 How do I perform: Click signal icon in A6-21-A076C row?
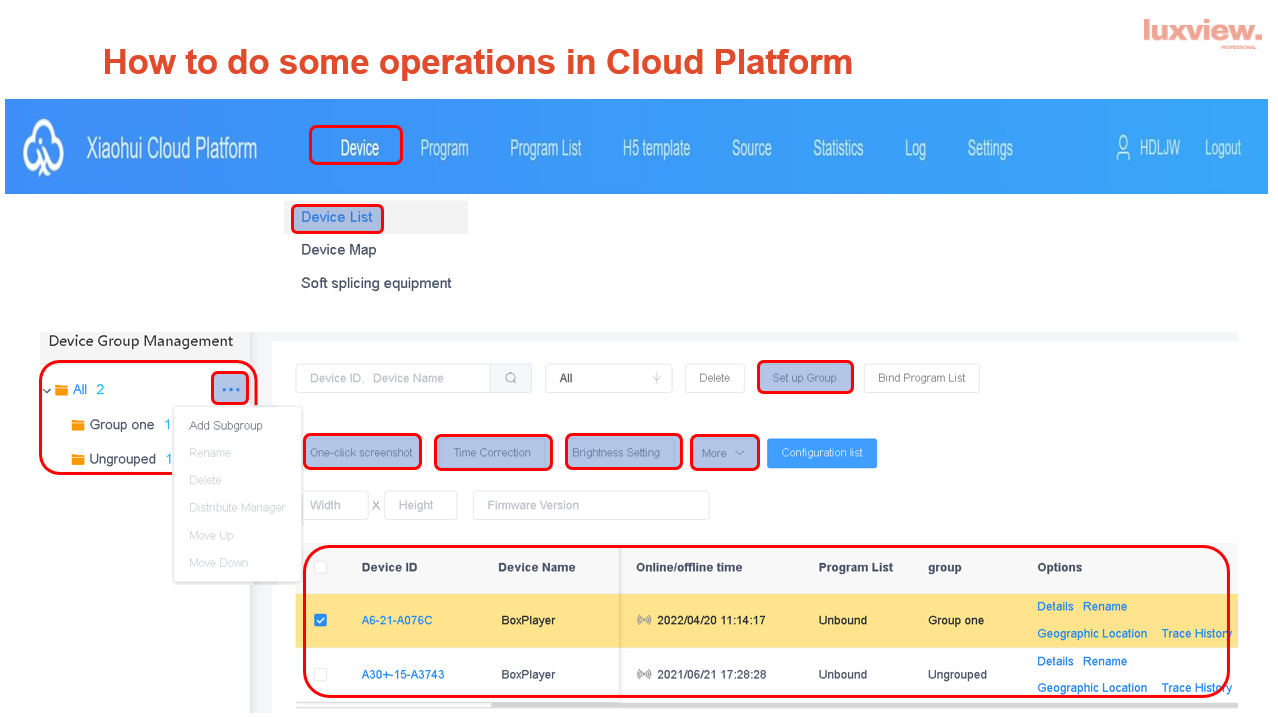[644, 620]
